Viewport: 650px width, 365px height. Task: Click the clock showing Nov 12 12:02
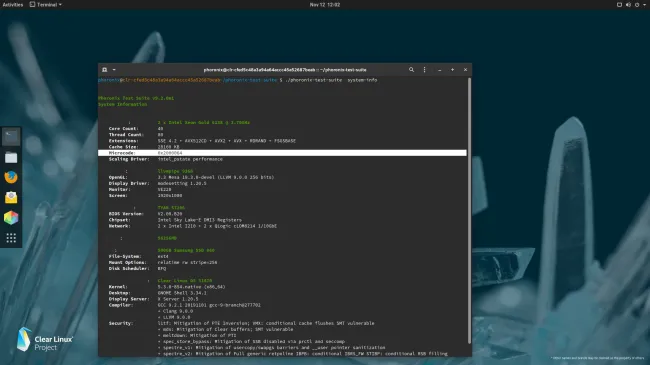325,5
